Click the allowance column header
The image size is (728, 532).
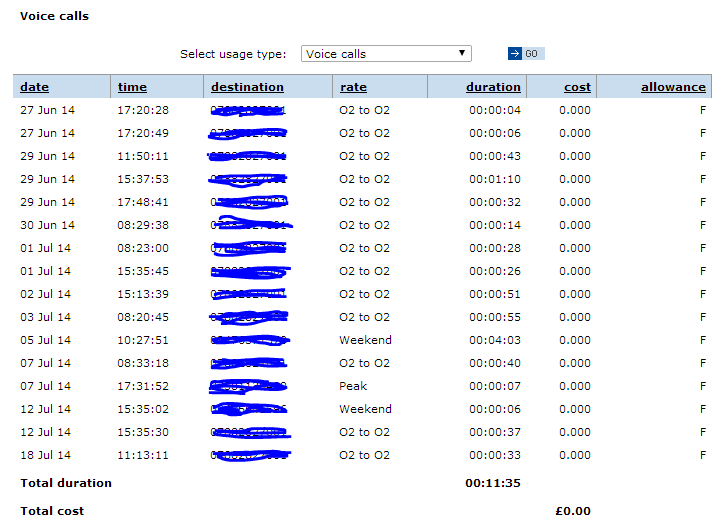click(673, 87)
